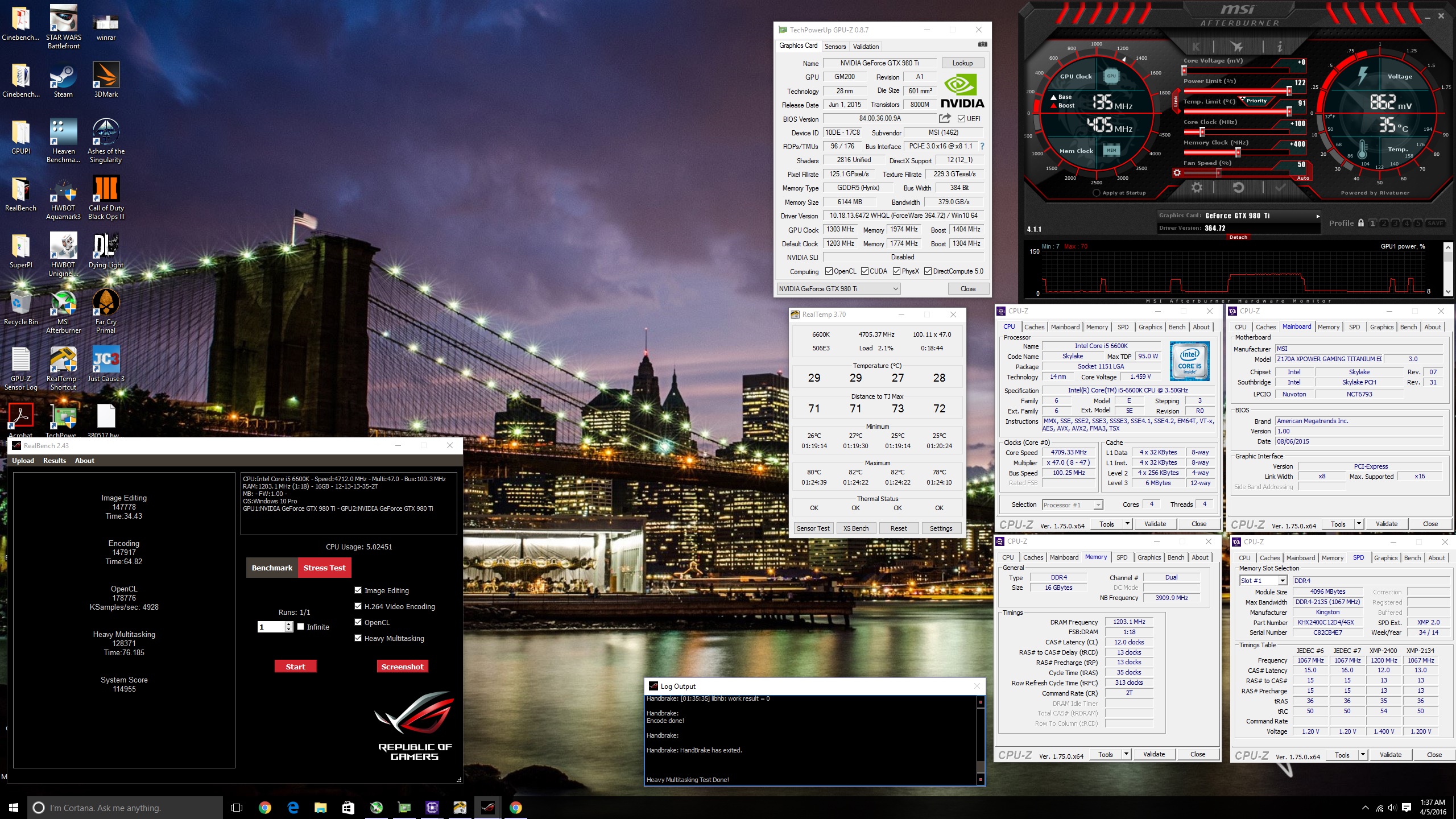Uncheck OpenCL test in RealBench
The height and width of the screenshot is (819, 1456).
tap(358, 622)
